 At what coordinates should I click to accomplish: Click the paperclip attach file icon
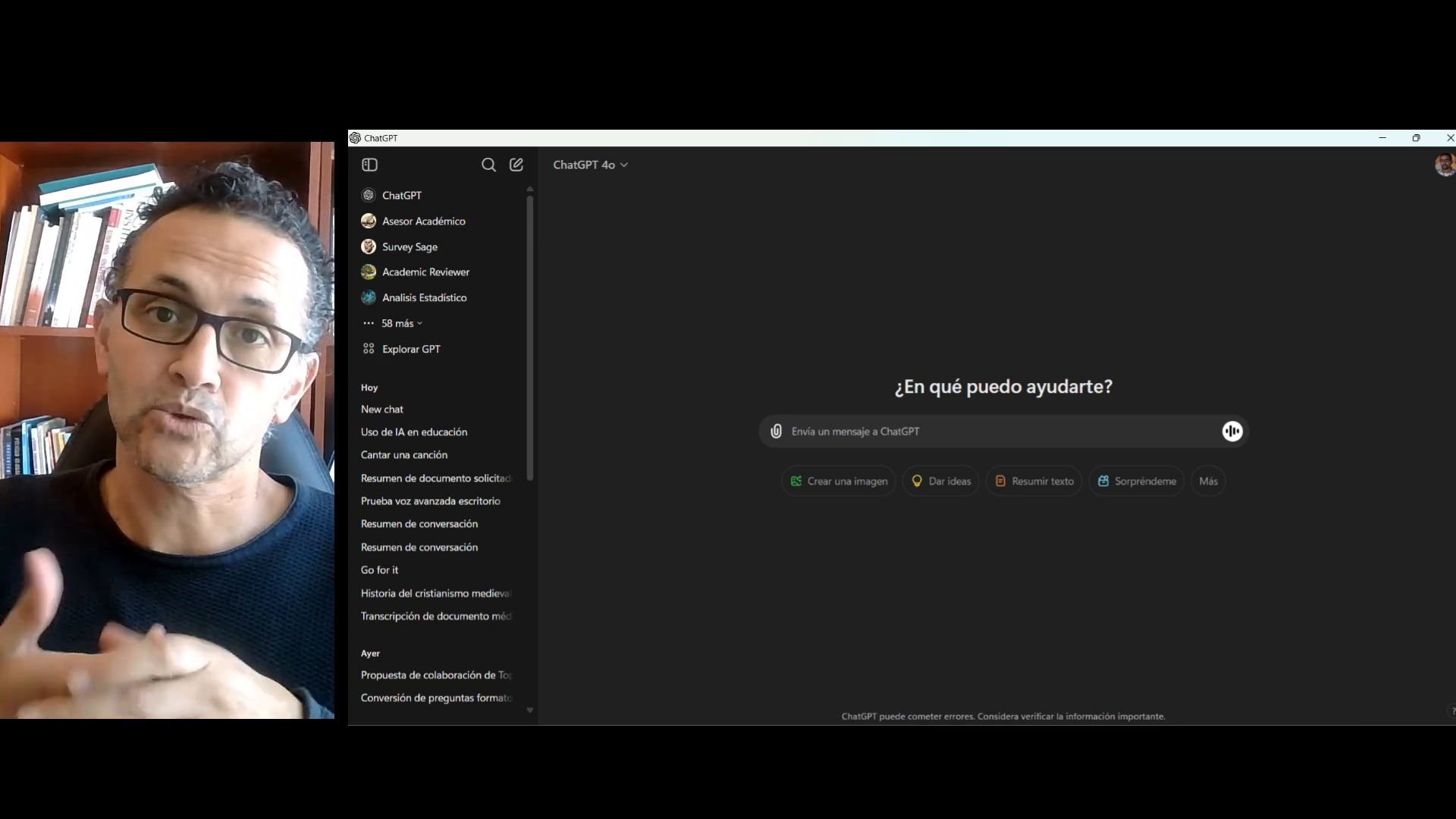pyautogui.click(x=776, y=431)
